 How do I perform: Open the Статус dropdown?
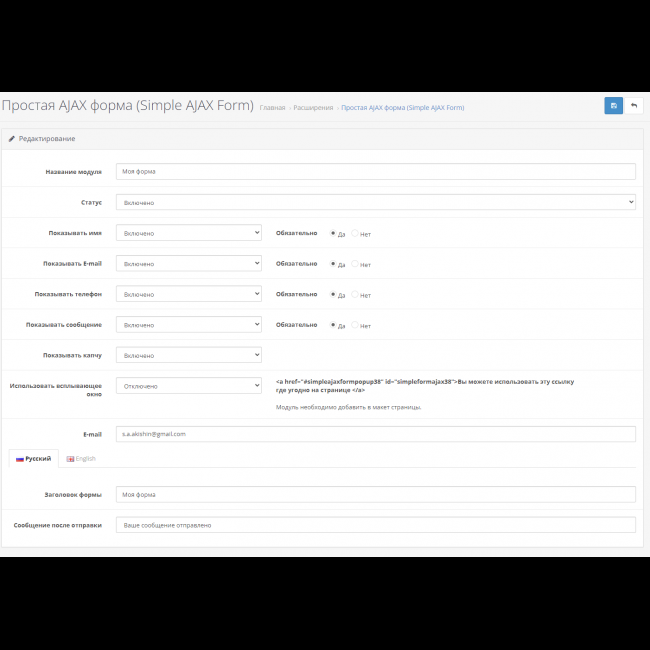click(375, 202)
